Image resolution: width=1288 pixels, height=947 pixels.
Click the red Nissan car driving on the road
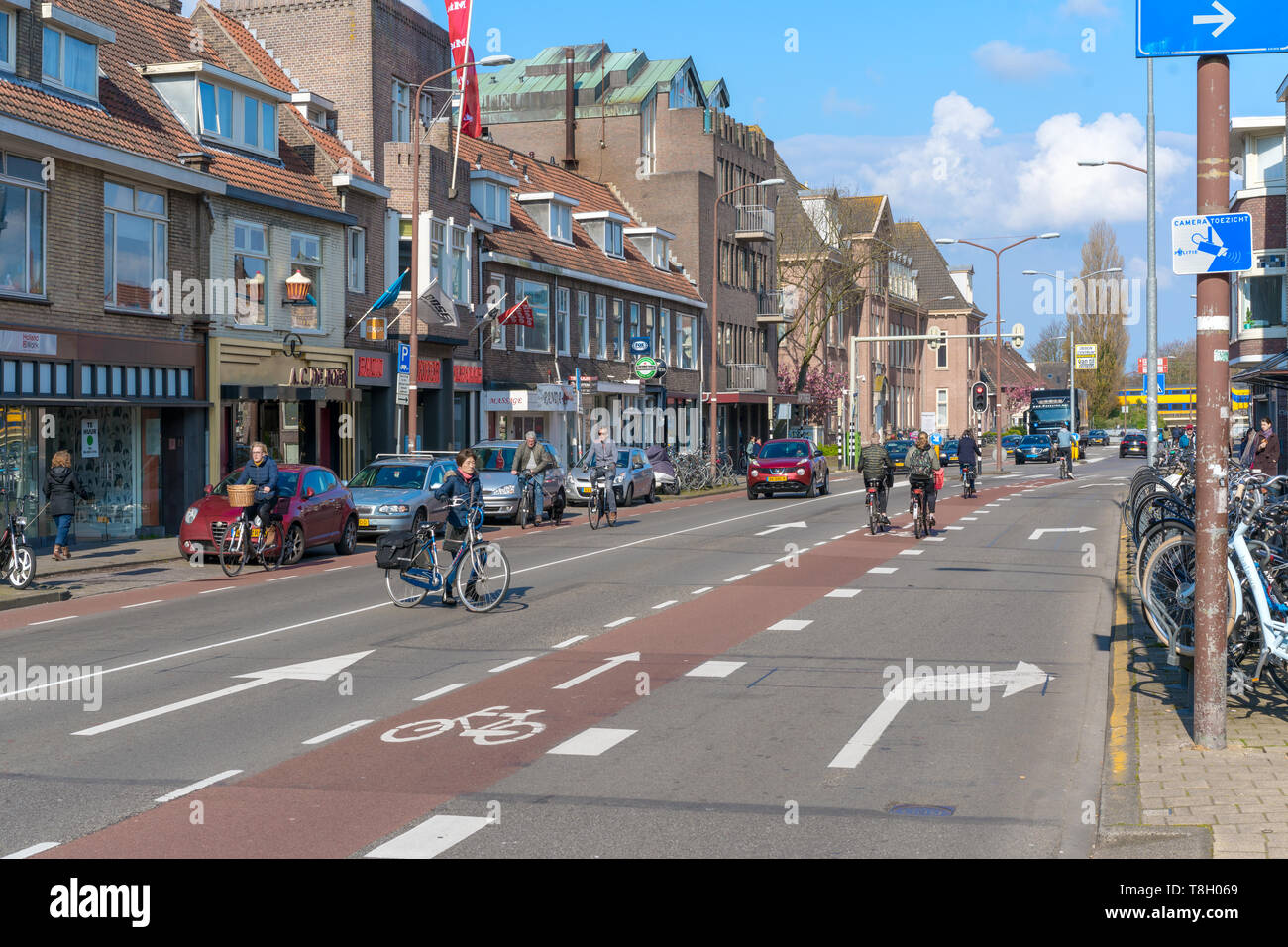[787, 468]
